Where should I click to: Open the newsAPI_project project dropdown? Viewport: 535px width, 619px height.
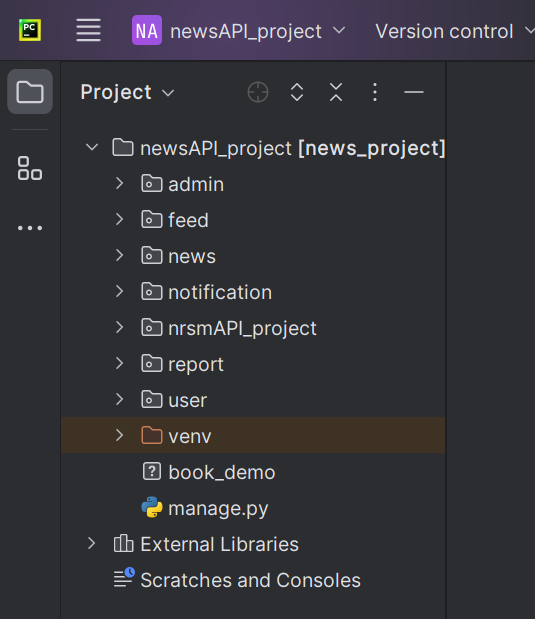(x=239, y=31)
